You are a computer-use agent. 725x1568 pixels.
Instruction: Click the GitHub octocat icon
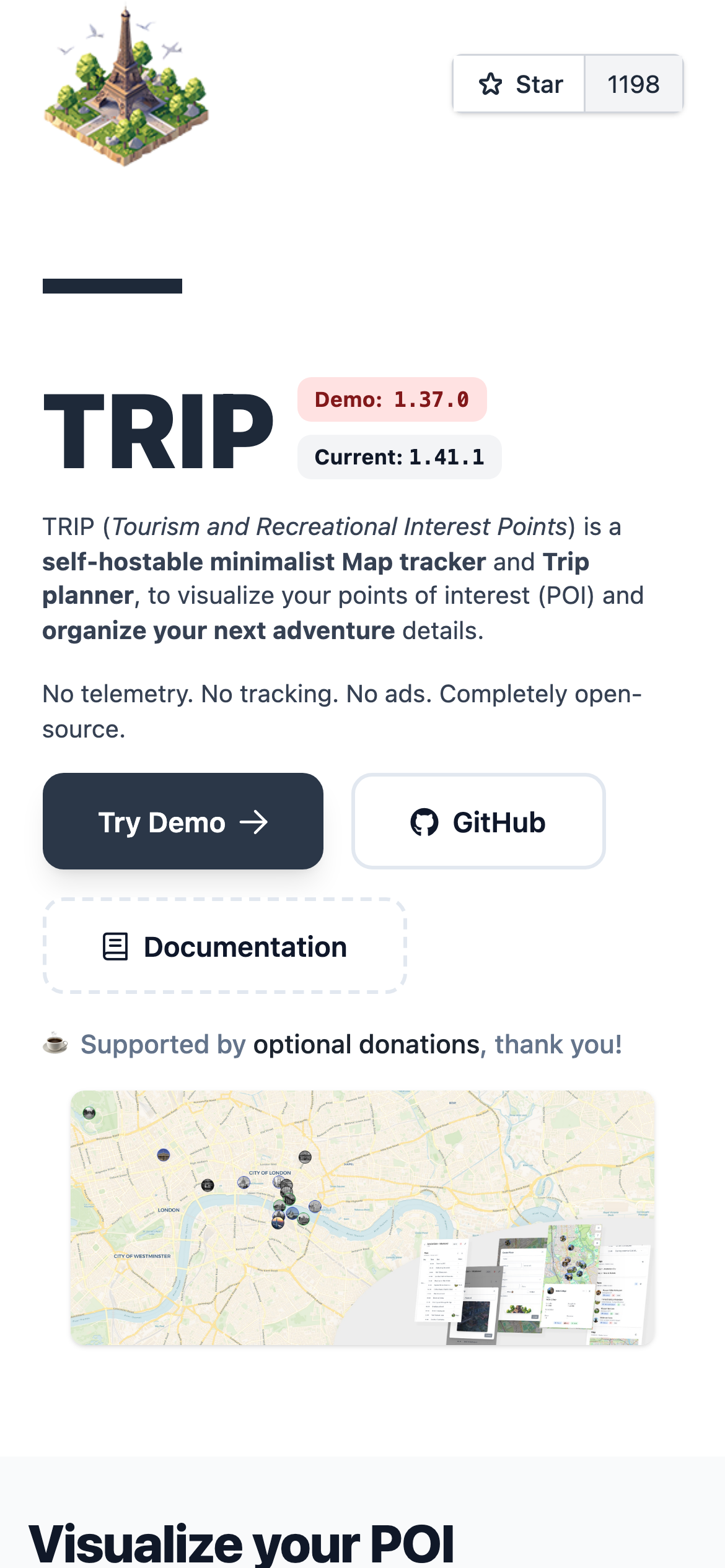coord(424,822)
